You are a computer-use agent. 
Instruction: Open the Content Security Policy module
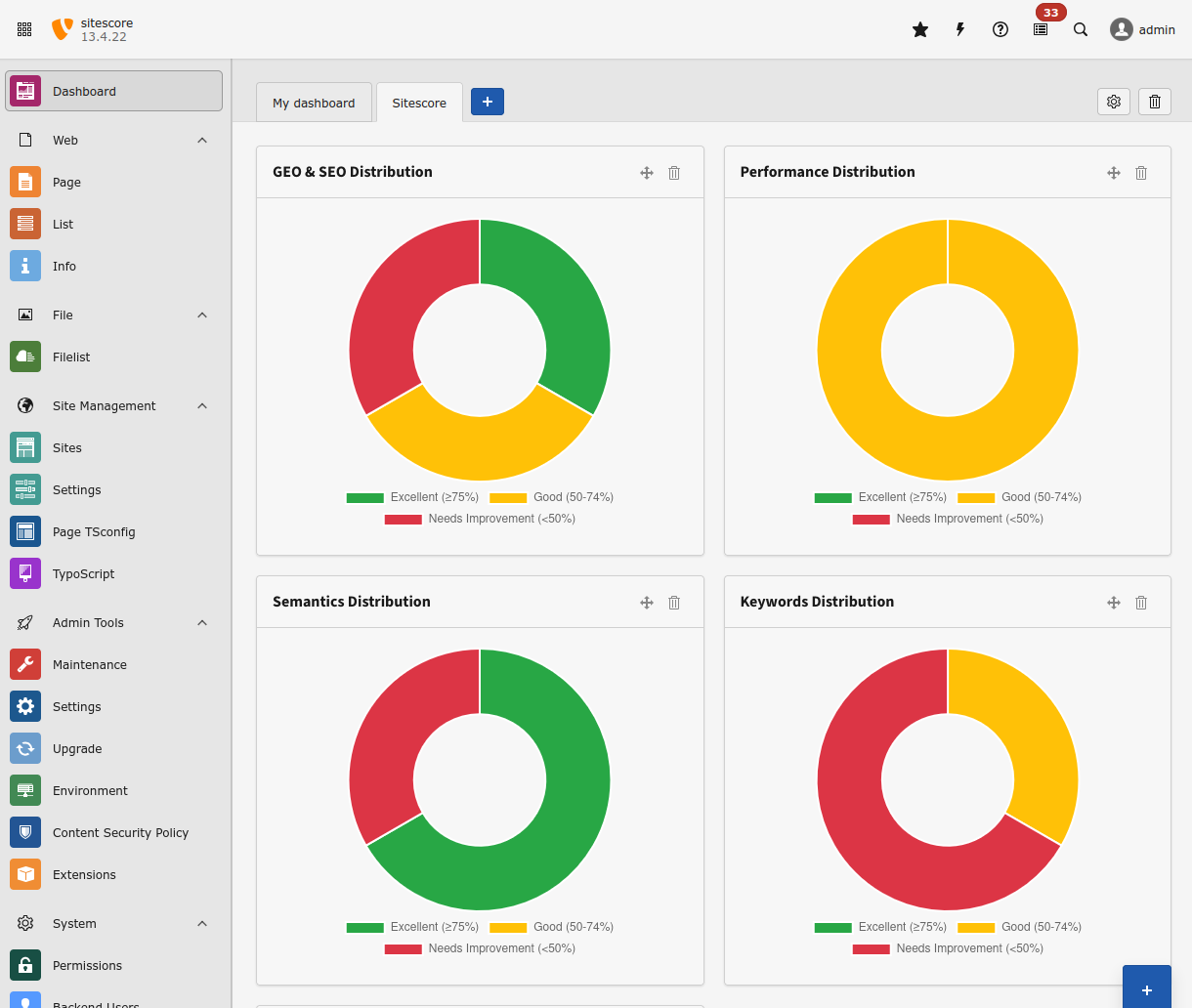click(119, 832)
